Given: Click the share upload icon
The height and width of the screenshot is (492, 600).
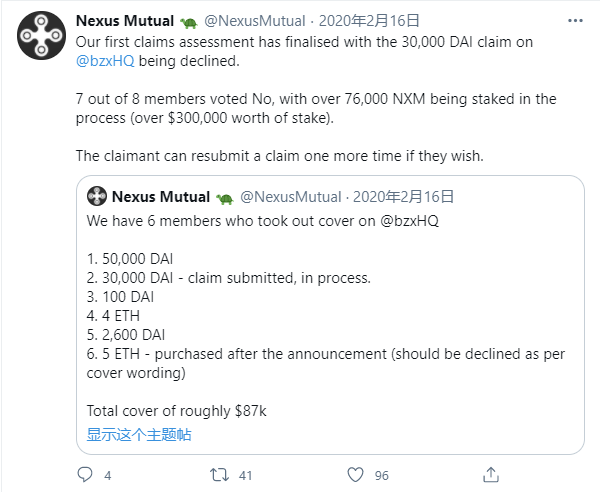Looking at the screenshot, I should (x=490, y=474).
